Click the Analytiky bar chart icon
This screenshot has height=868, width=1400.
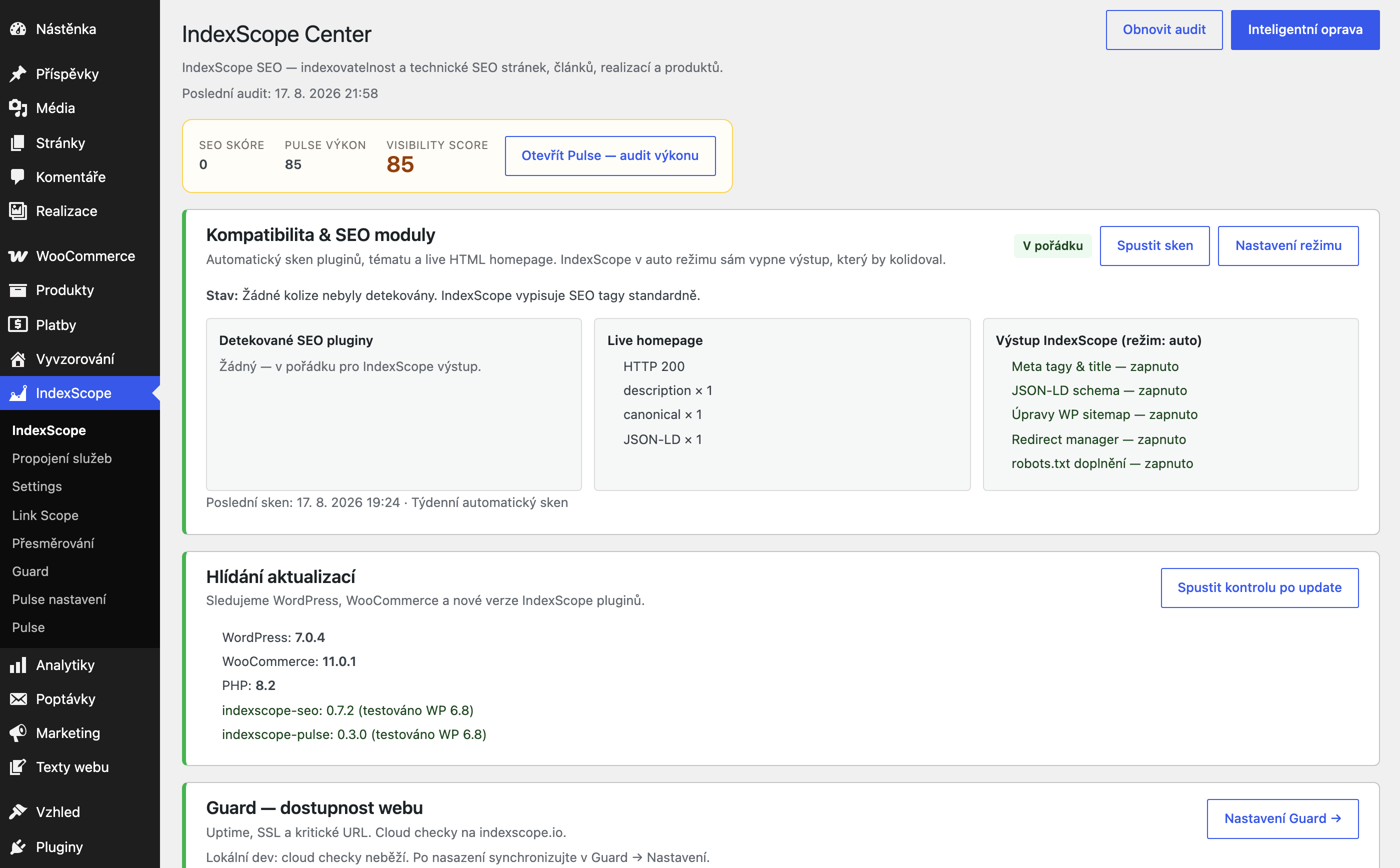tap(18, 665)
